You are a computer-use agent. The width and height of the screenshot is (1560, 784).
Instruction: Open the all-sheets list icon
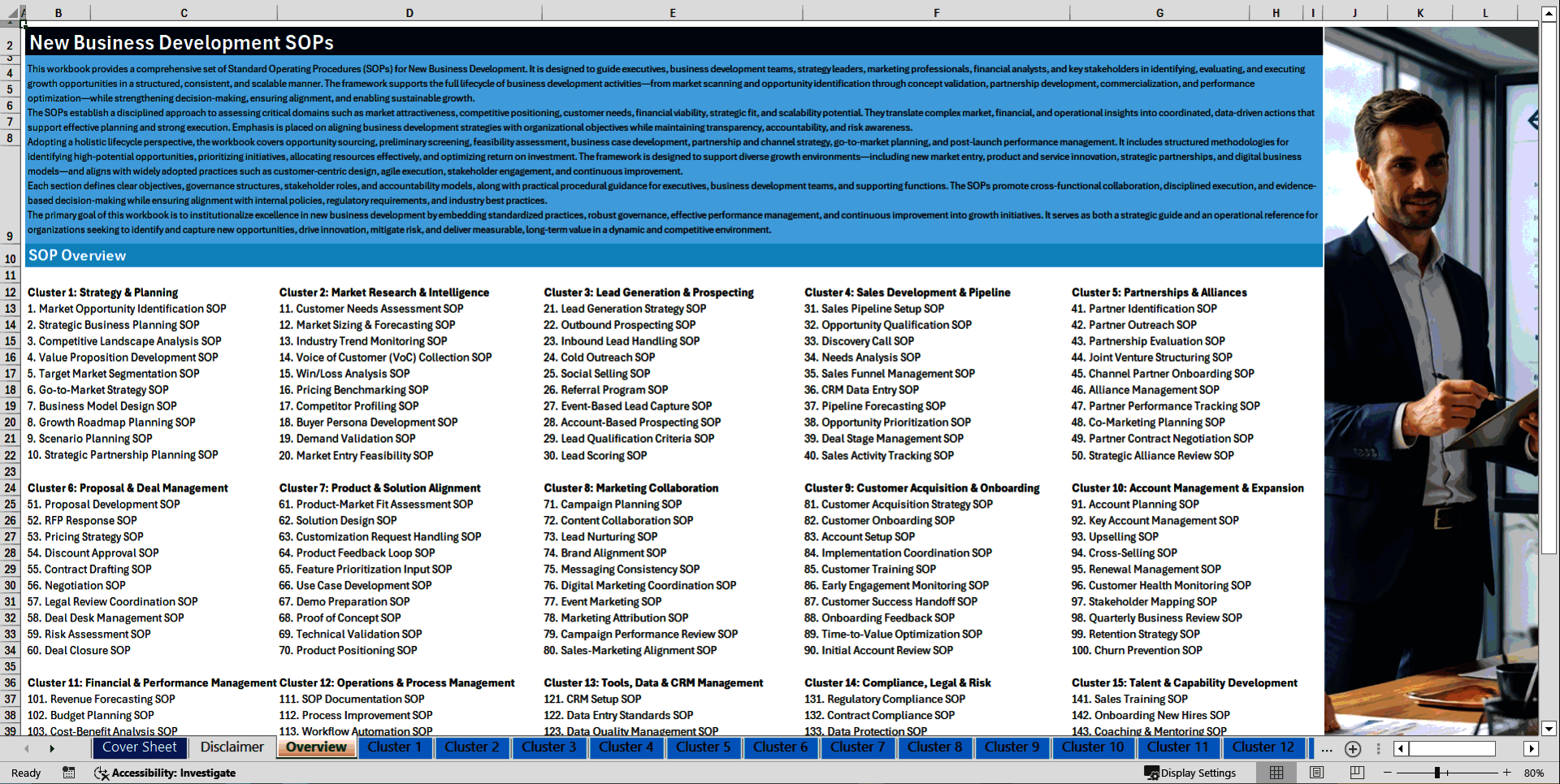point(1376,749)
